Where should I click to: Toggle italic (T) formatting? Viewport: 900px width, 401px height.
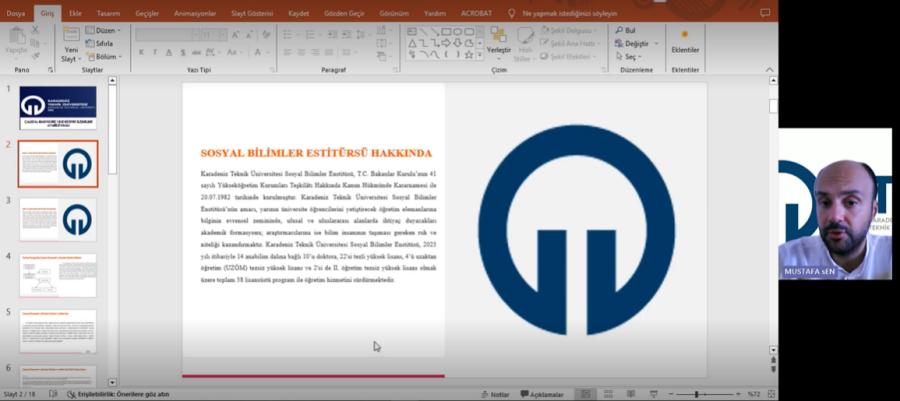[x=155, y=52]
